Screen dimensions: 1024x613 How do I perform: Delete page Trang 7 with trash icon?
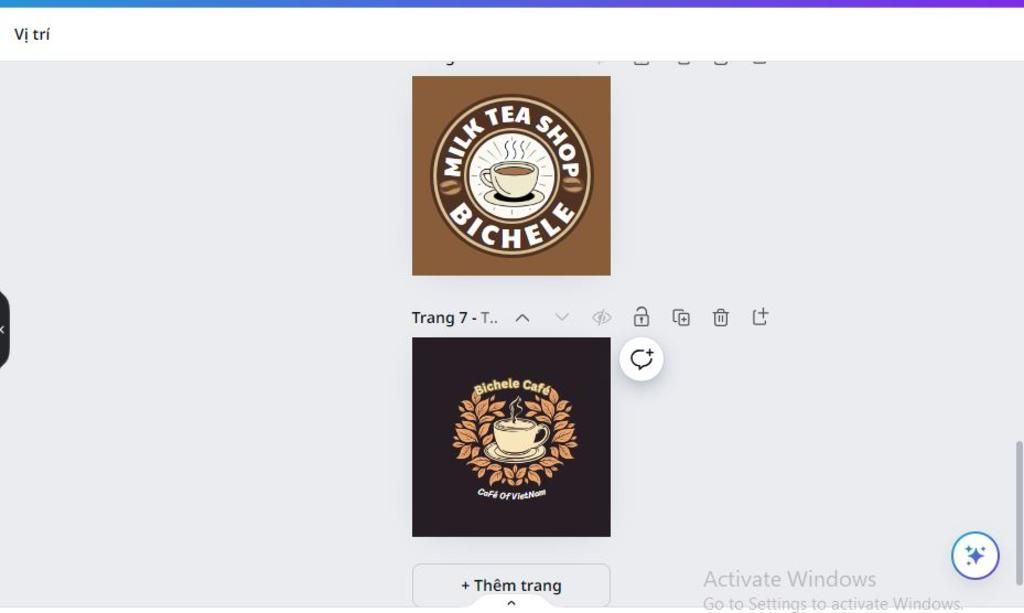[720, 317]
